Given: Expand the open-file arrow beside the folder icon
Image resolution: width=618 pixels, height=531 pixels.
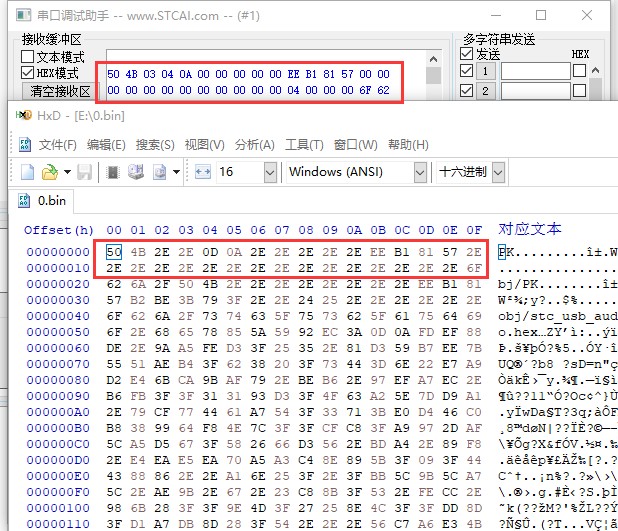Looking at the screenshot, I should tap(67, 172).
